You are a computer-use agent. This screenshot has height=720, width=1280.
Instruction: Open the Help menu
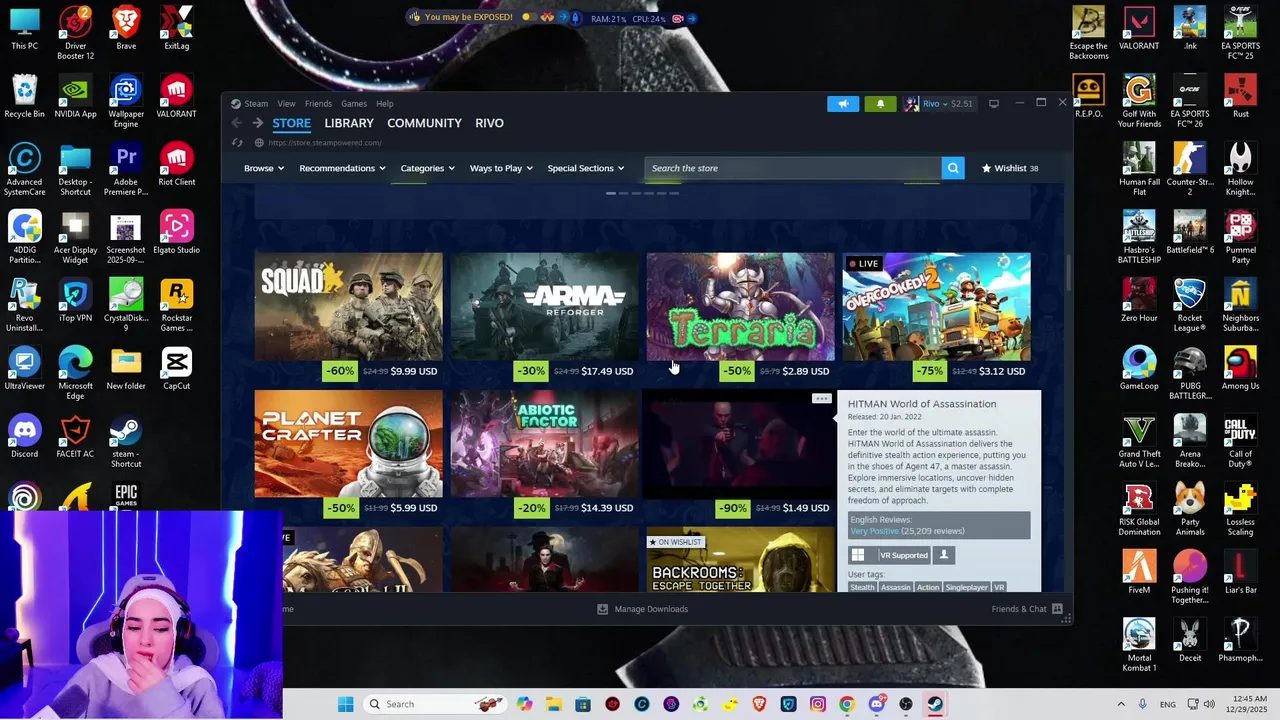click(385, 103)
